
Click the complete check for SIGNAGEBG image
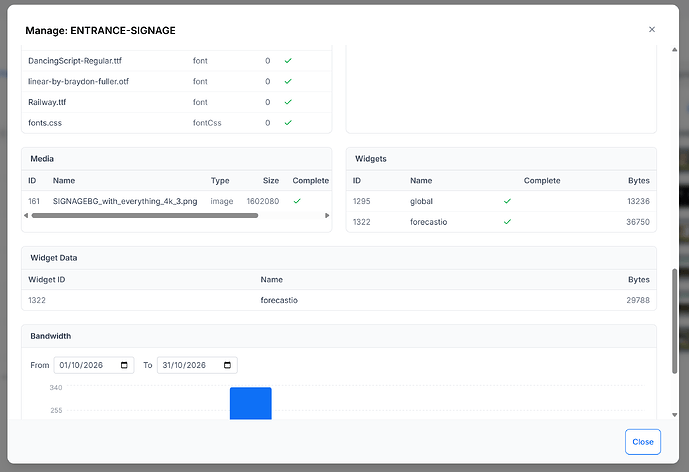pos(297,201)
